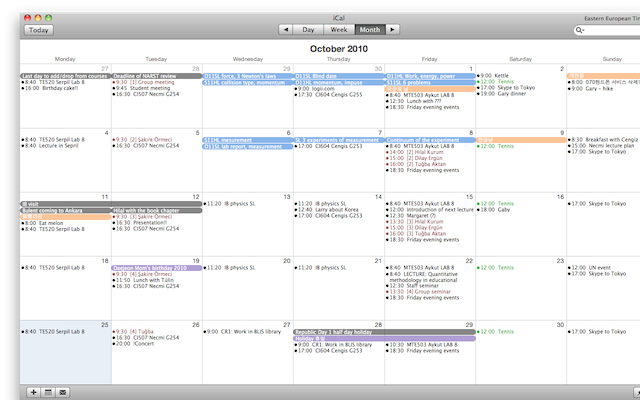Viewport: 640px width, 400px height.
Task: Select '12:30 Staff seminar' event
Action: 410,286
